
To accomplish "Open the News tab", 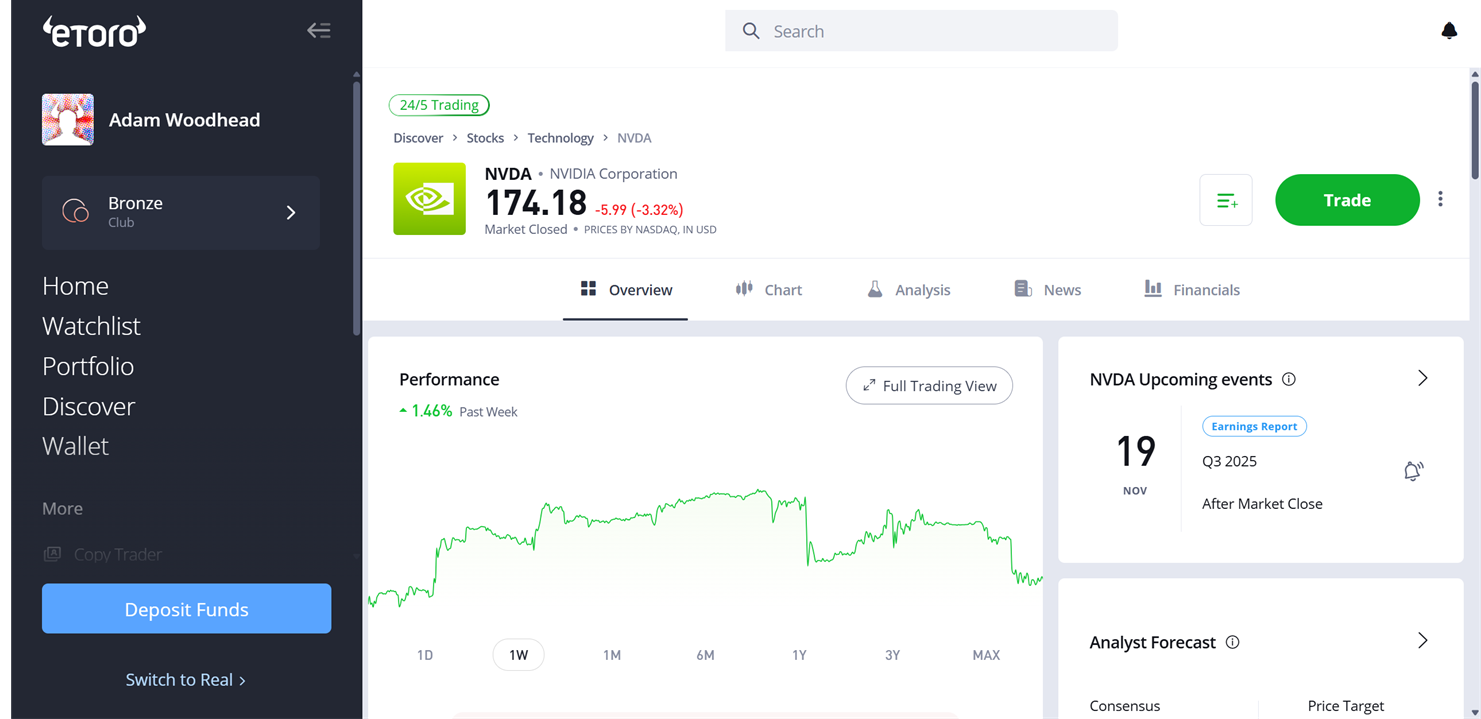I will 1048,290.
